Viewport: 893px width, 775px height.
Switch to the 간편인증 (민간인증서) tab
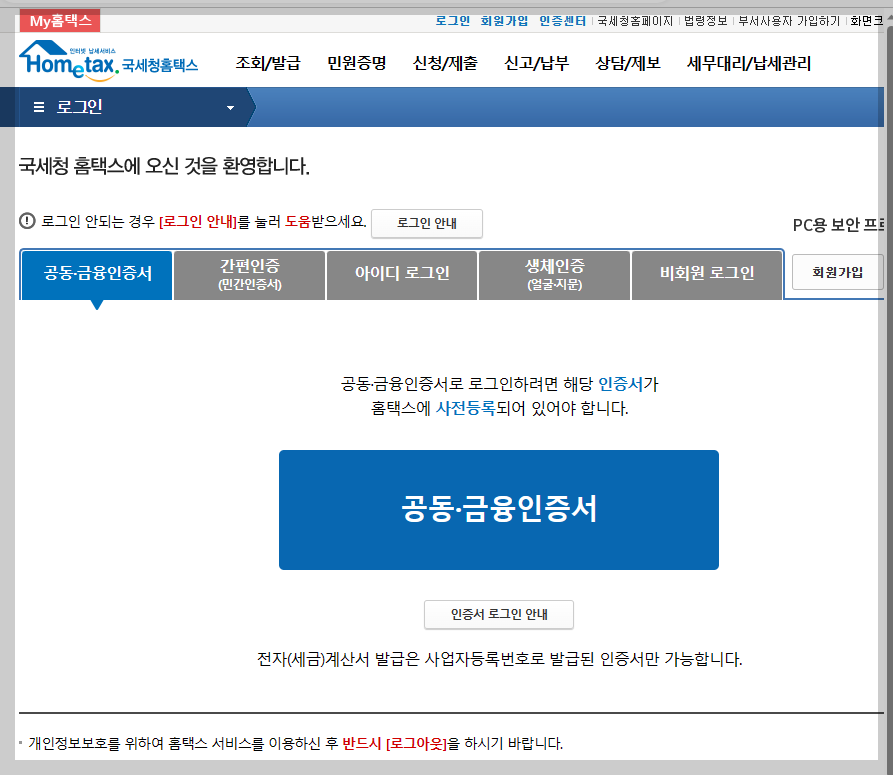(x=248, y=274)
